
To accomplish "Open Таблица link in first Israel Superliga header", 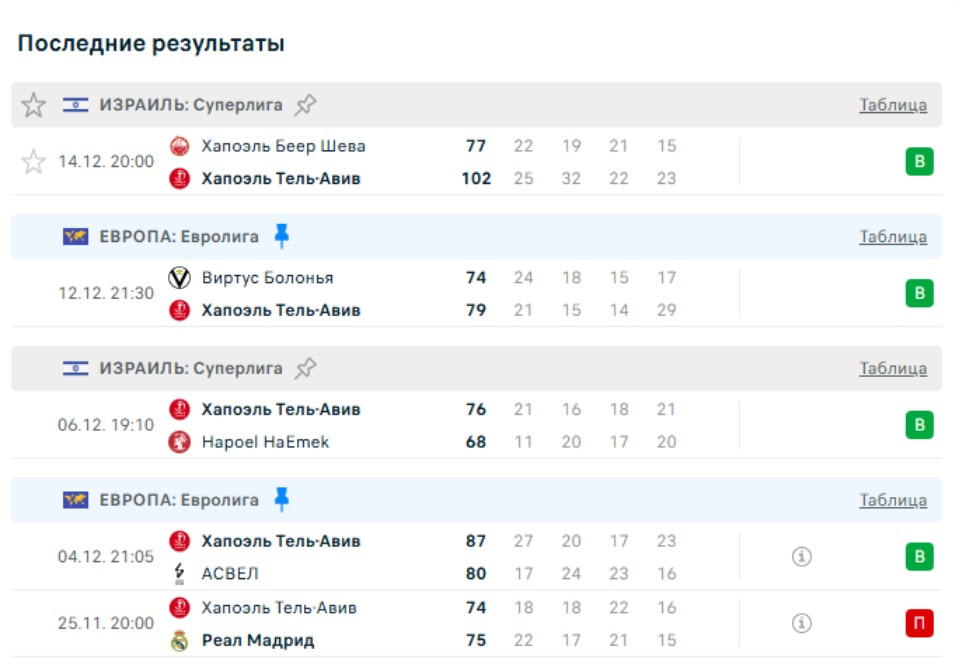I will (x=892, y=105).
